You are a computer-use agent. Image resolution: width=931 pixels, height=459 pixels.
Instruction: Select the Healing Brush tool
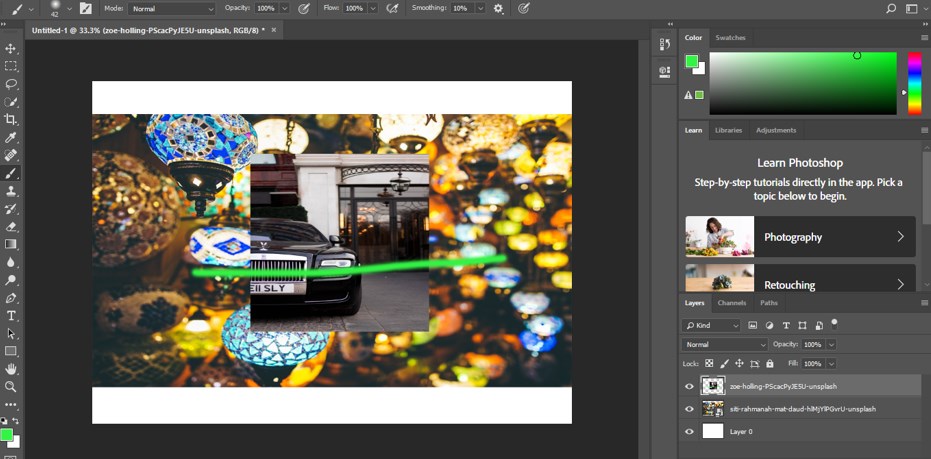point(10,156)
